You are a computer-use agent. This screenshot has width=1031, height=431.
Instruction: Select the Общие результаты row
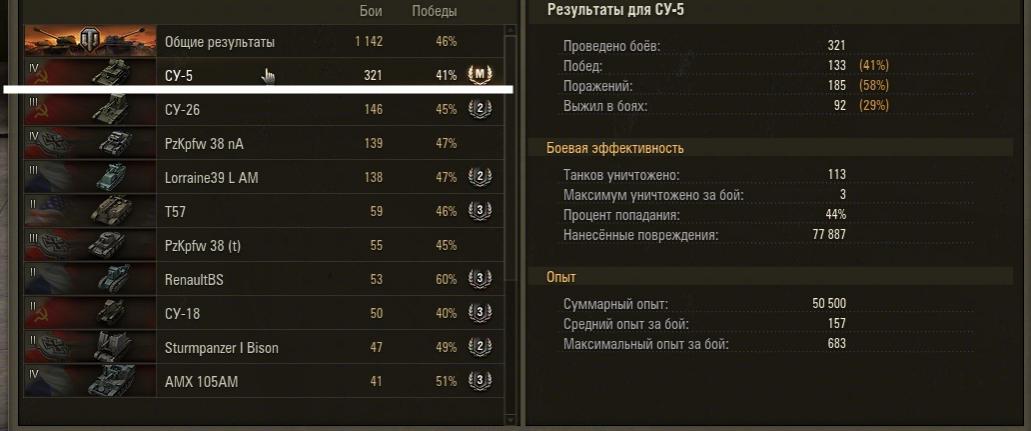(x=220, y=42)
